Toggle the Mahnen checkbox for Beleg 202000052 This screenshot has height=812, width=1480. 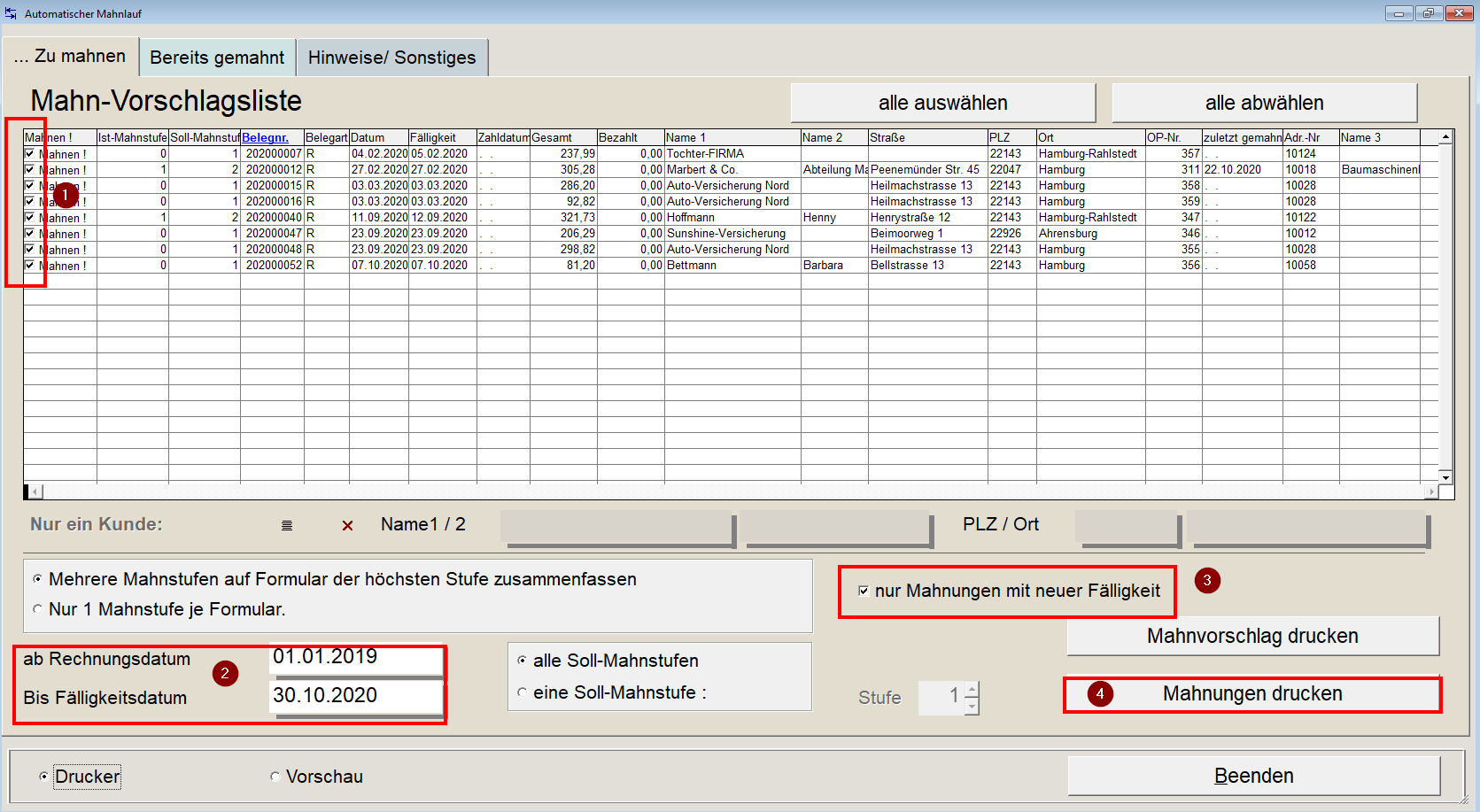click(x=30, y=266)
